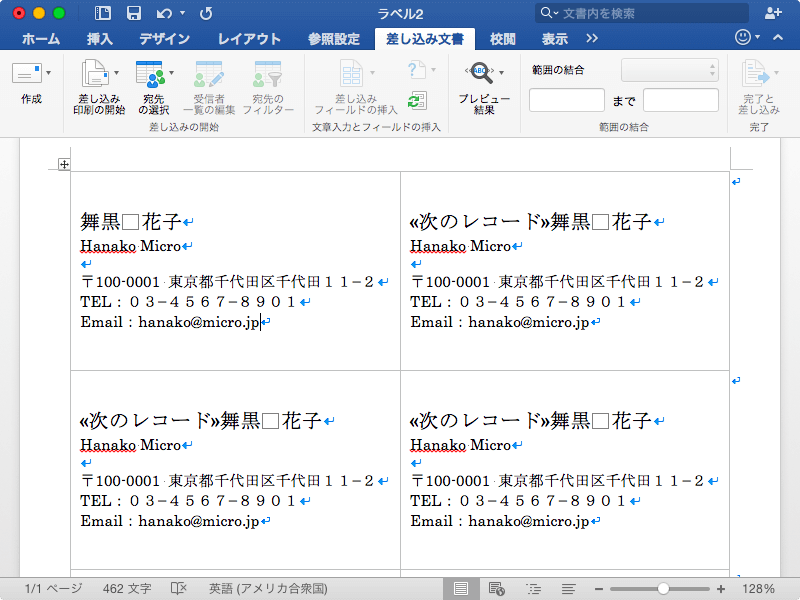This screenshot has width=800, height=600.
Task: Save the document with the floppy icon
Action: [x=134, y=13]
